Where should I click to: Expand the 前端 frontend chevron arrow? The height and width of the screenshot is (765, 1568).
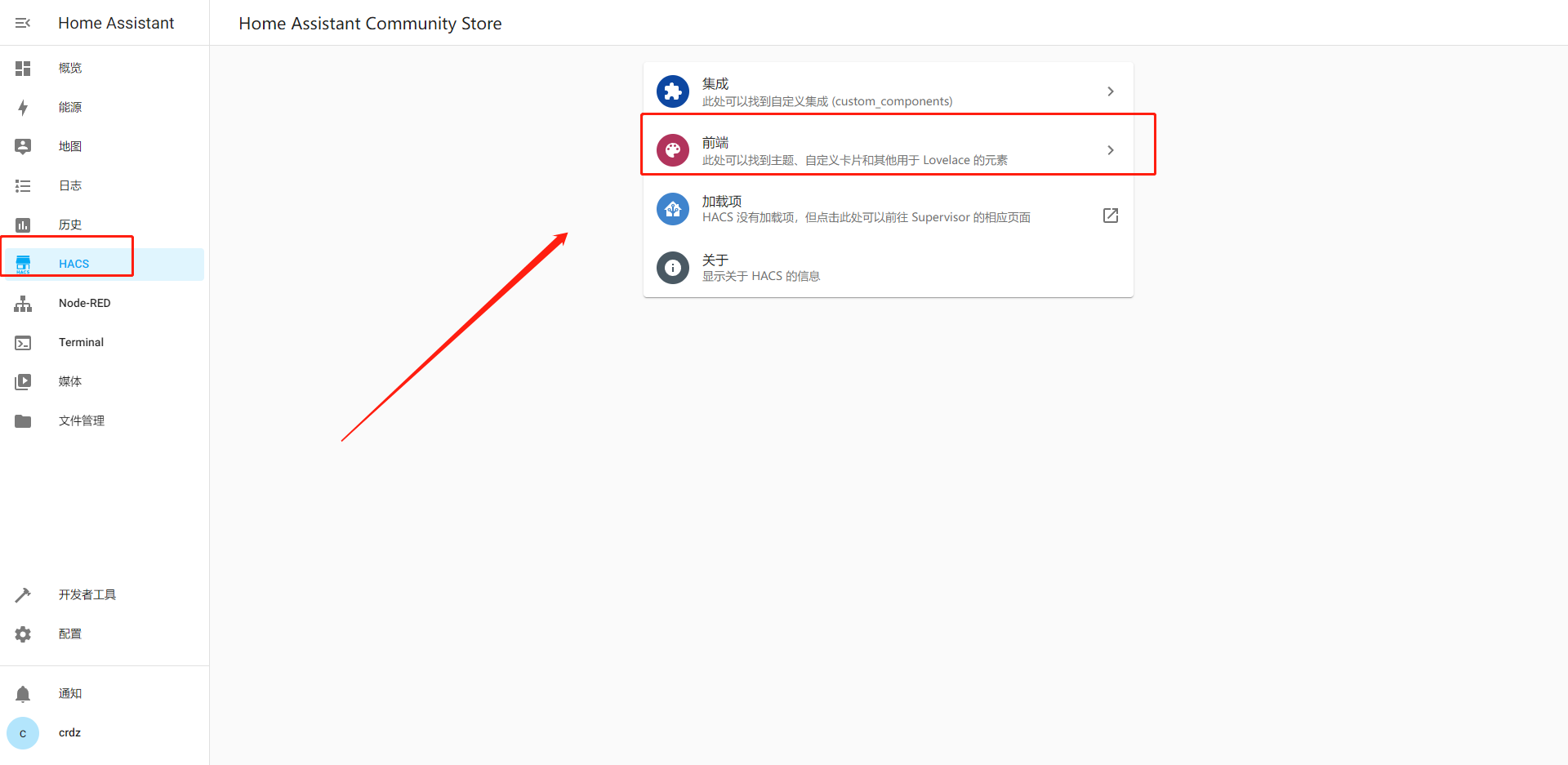point(1110,150)
